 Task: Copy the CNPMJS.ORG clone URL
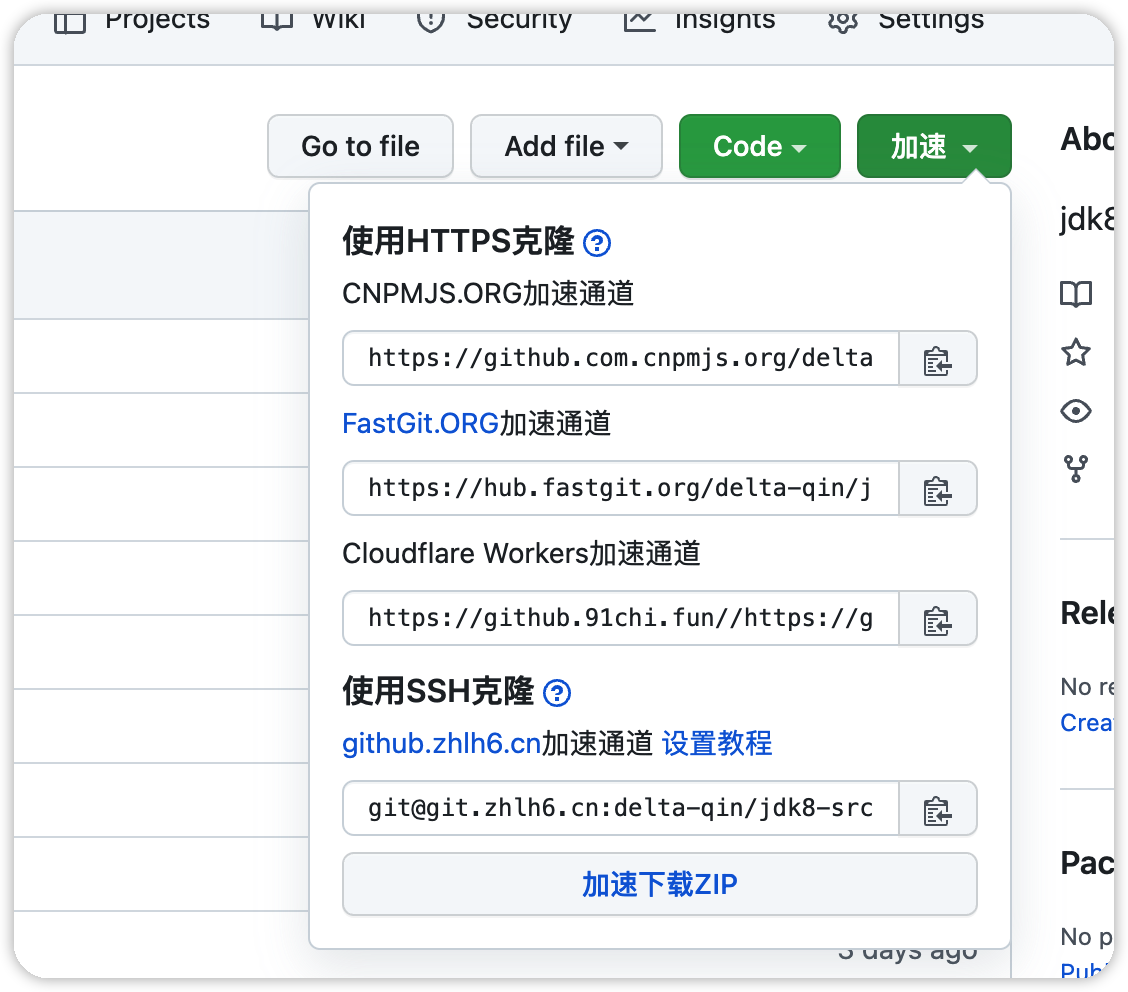(x=937, y=358)
